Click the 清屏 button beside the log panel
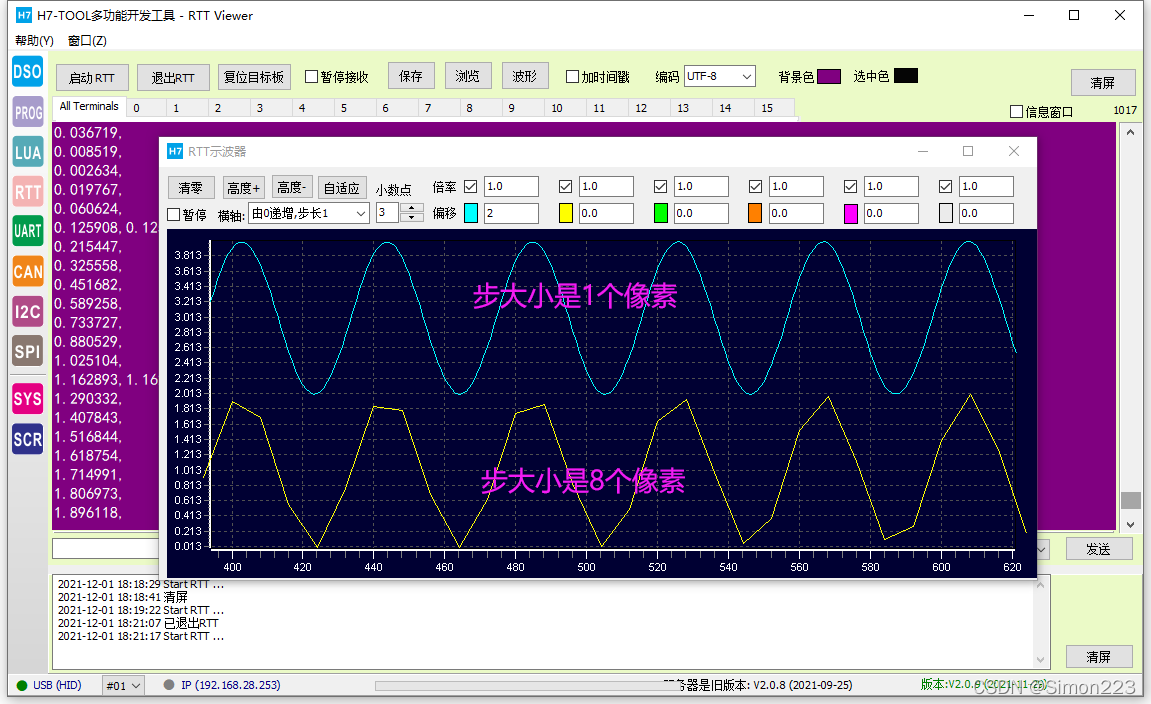Screen dimensions: 1151x704 click(x=1099, y=656)
